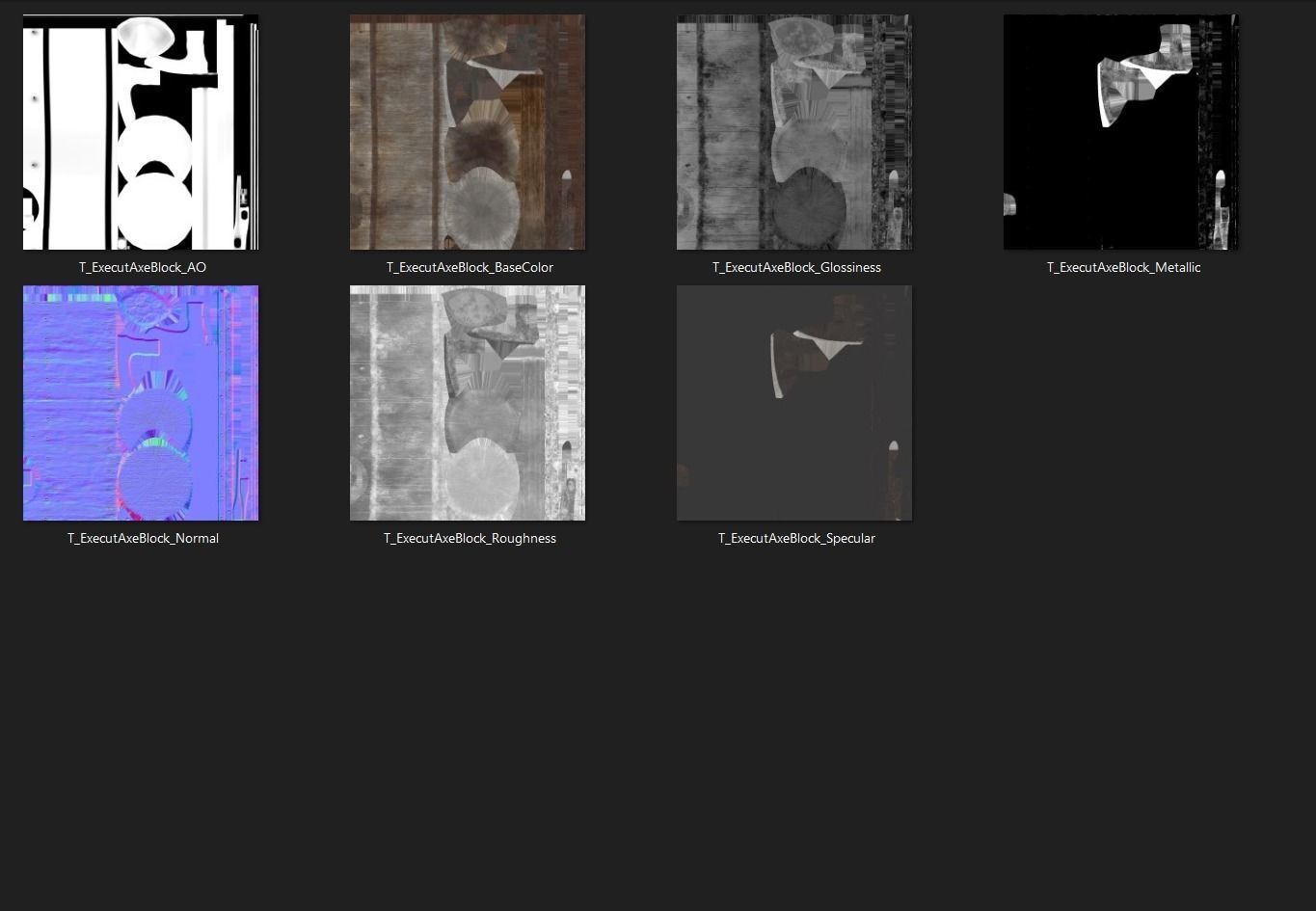Viewport: 1316px width, 911px height.
Task: Select the T_ExecutAxeBlock_Glossiness texture thumbnail
Action: tap(794, 132)
